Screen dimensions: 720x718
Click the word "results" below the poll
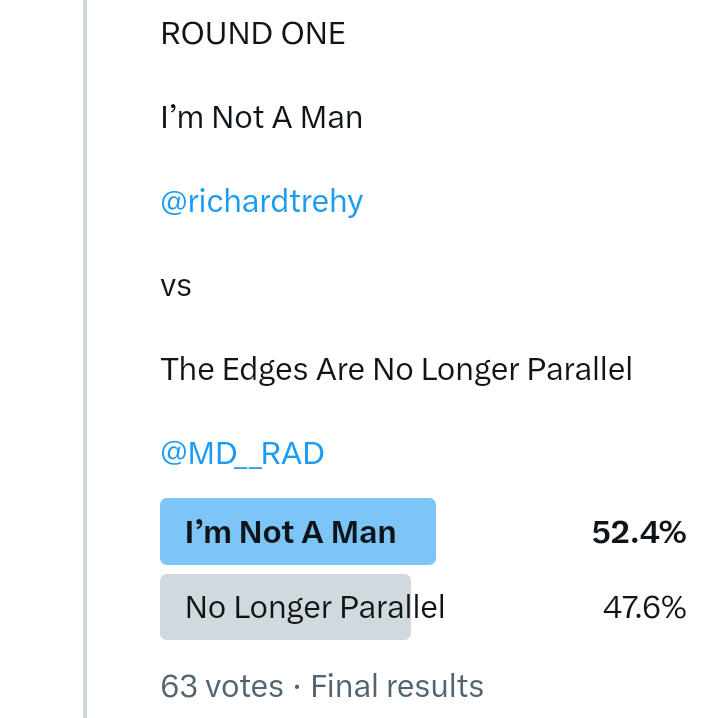(433, 686)
